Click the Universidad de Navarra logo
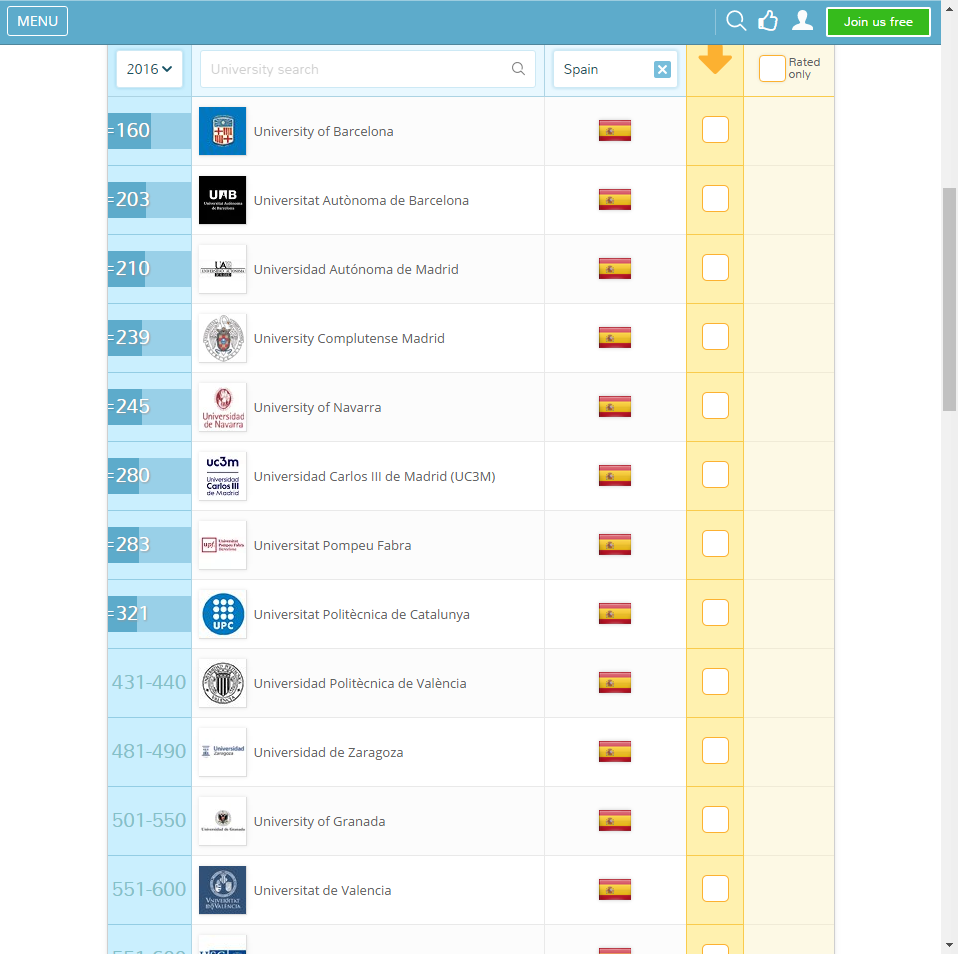 [x=222, y=407]
